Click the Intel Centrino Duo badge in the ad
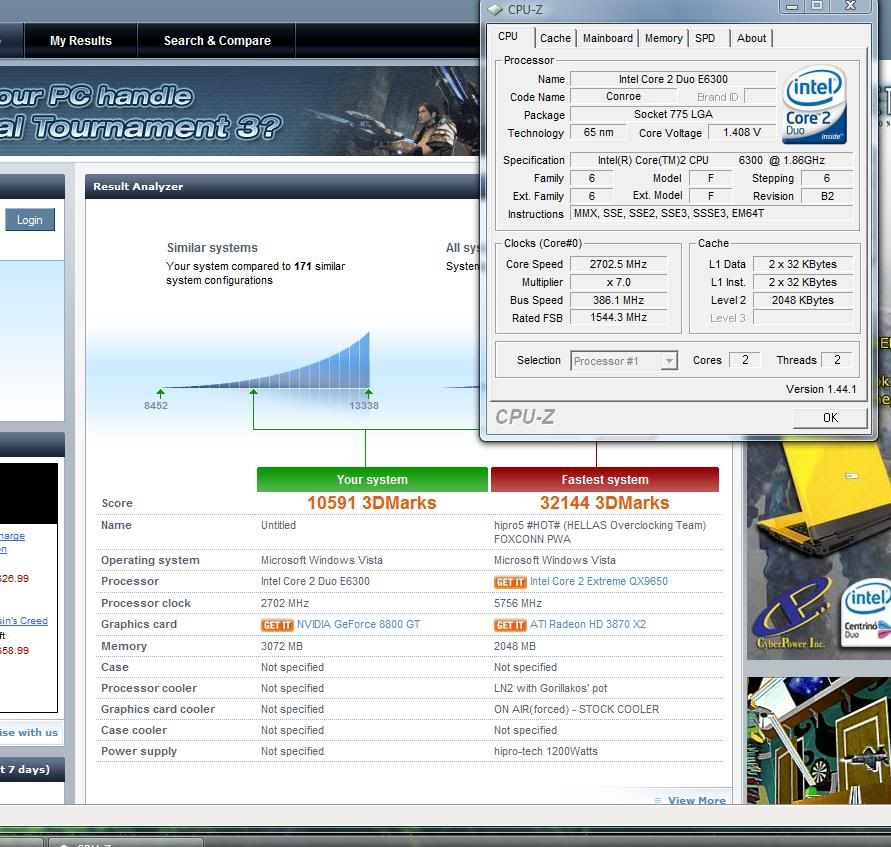Viewport: 891px width, 847px height. tap(866, 615)
